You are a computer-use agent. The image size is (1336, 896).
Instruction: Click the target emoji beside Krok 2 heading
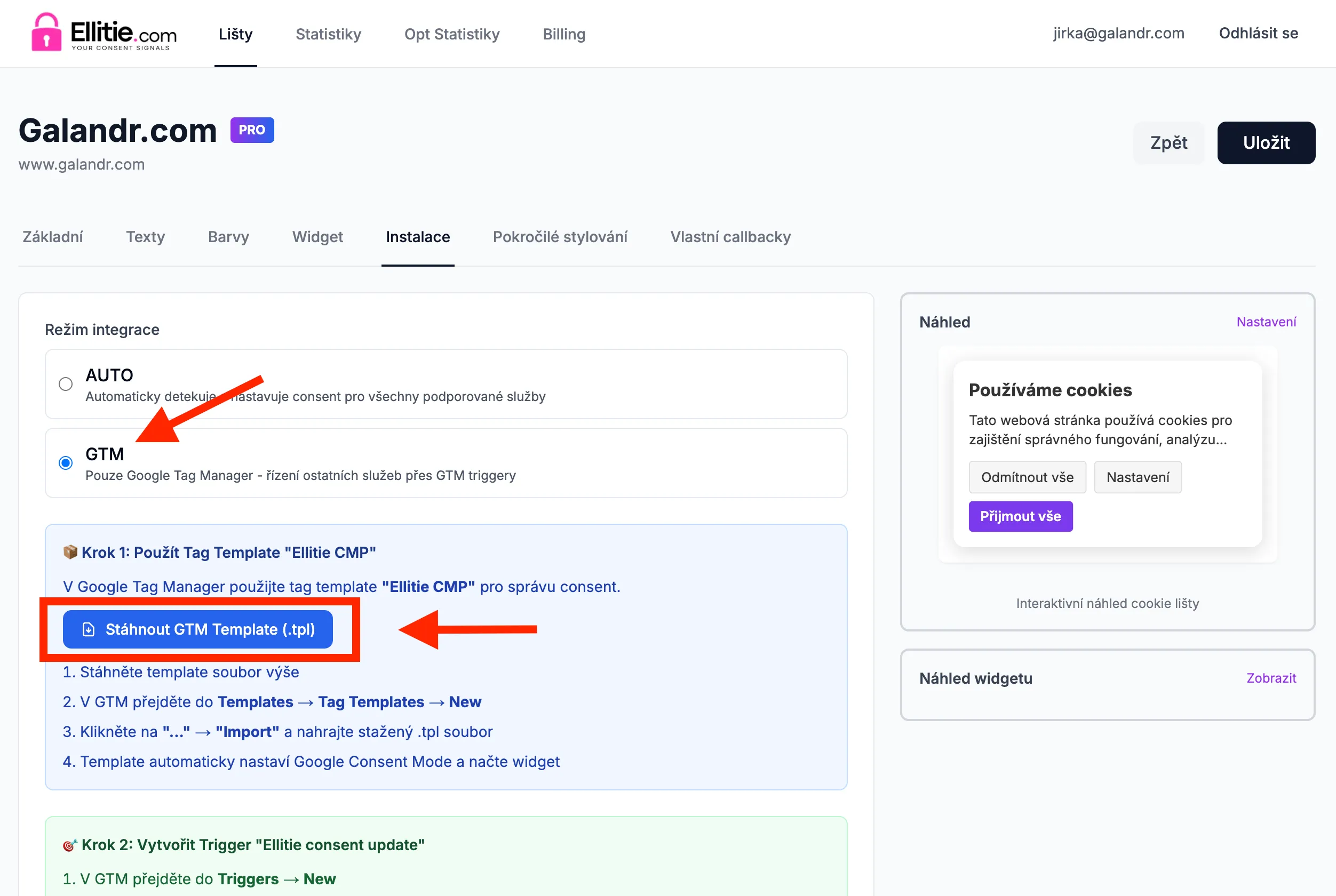point(69,845)
